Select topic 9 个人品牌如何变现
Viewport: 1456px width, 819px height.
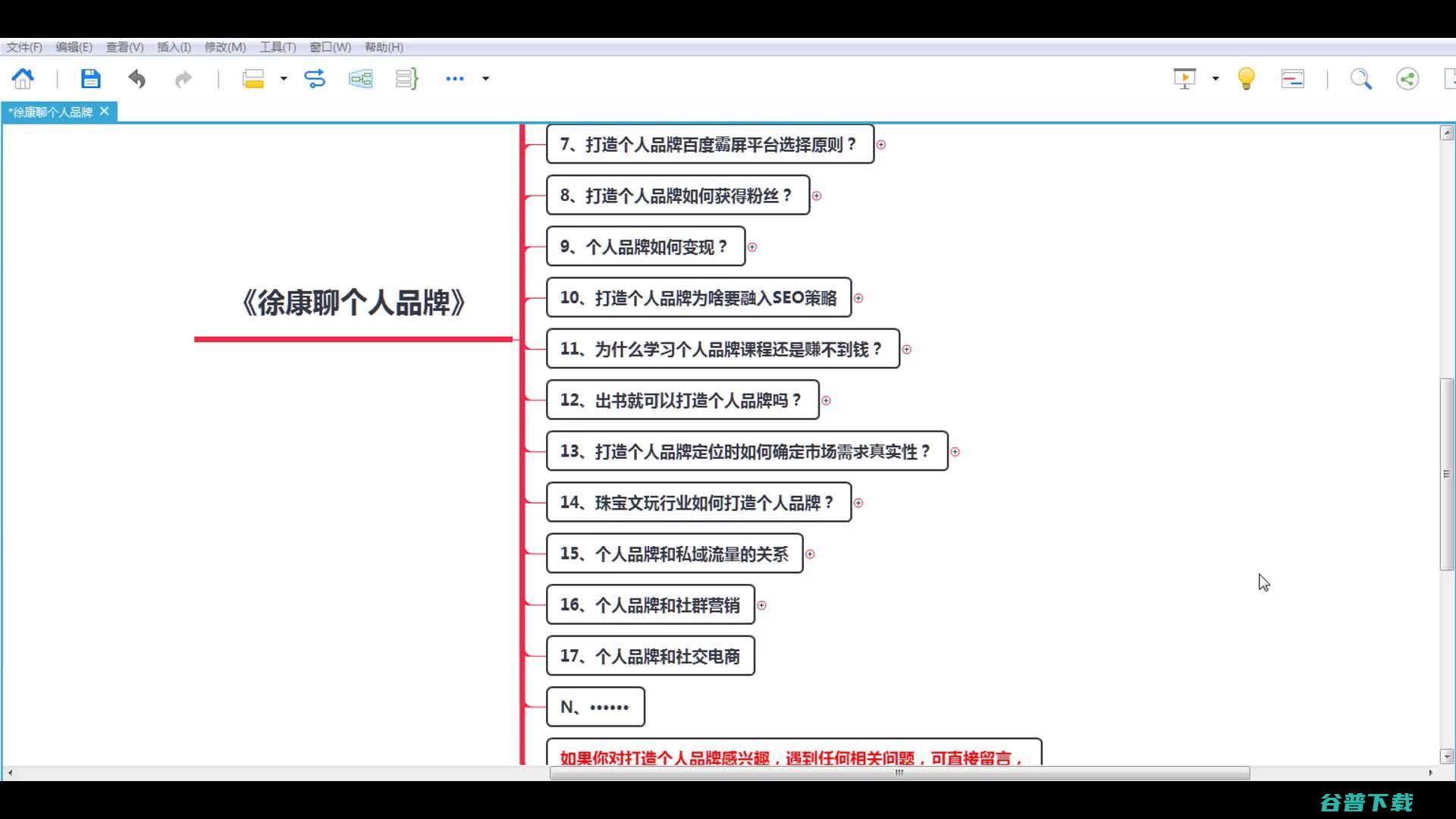point(645,246)
